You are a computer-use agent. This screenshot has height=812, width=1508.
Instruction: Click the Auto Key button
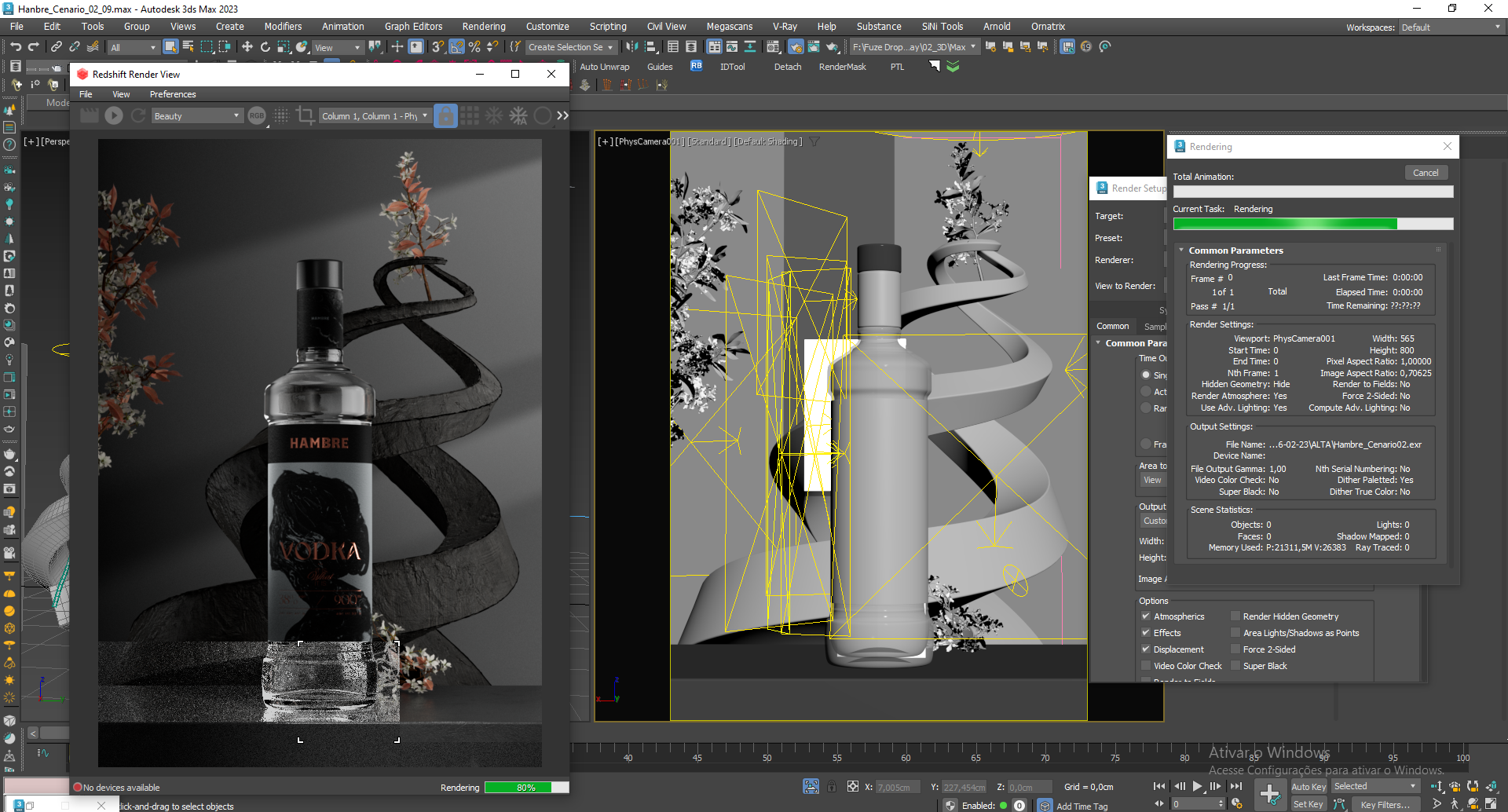pos(1308,787)
